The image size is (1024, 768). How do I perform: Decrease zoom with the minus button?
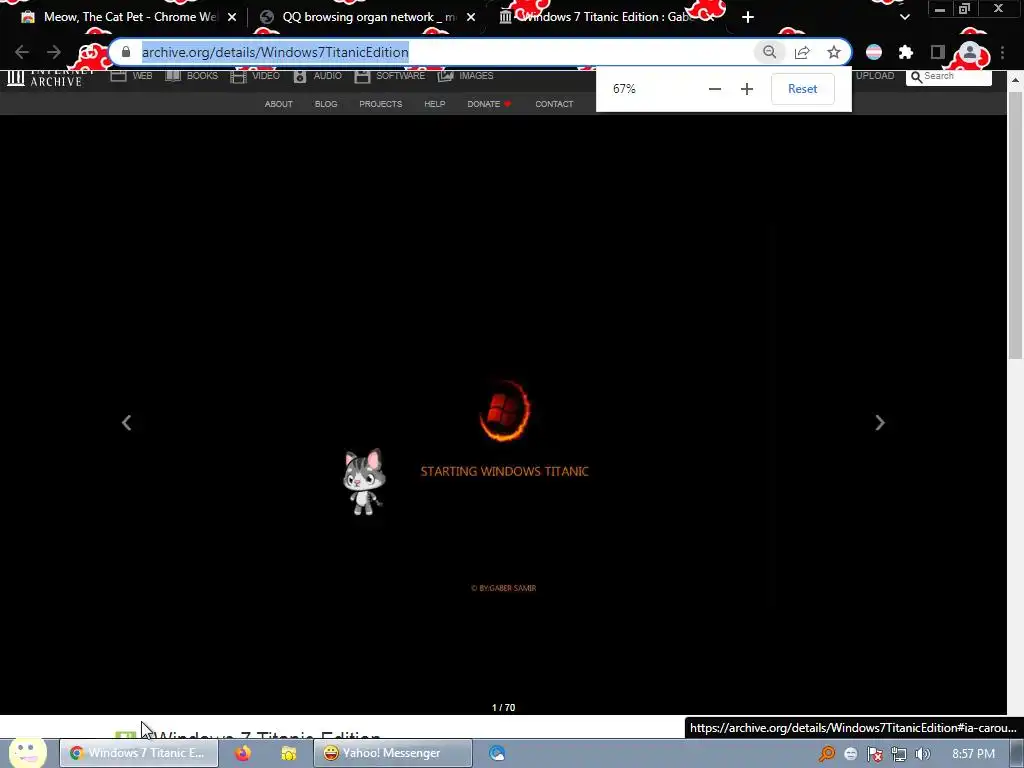pos(715,89)
